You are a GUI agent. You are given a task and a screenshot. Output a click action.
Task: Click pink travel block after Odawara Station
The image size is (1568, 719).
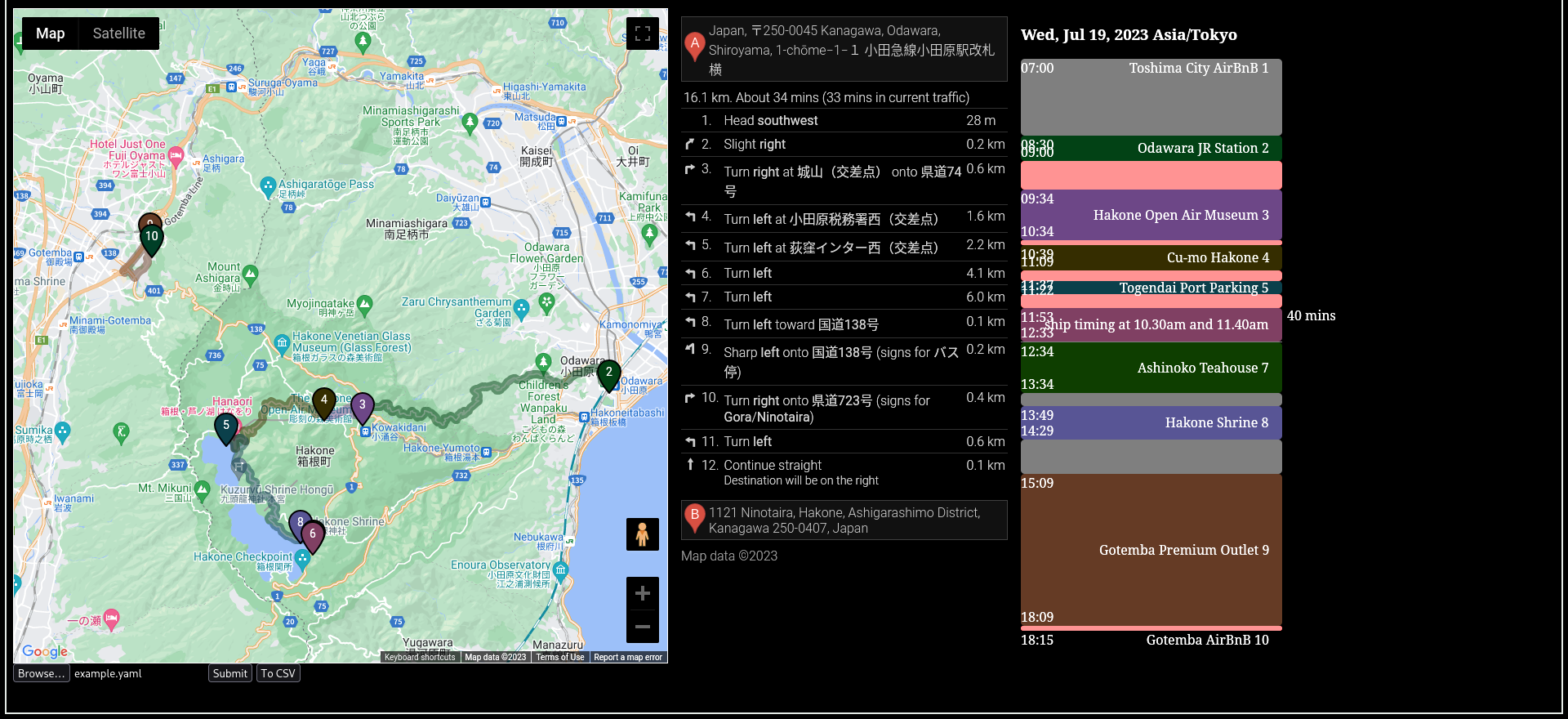[x=1151, y=175]
